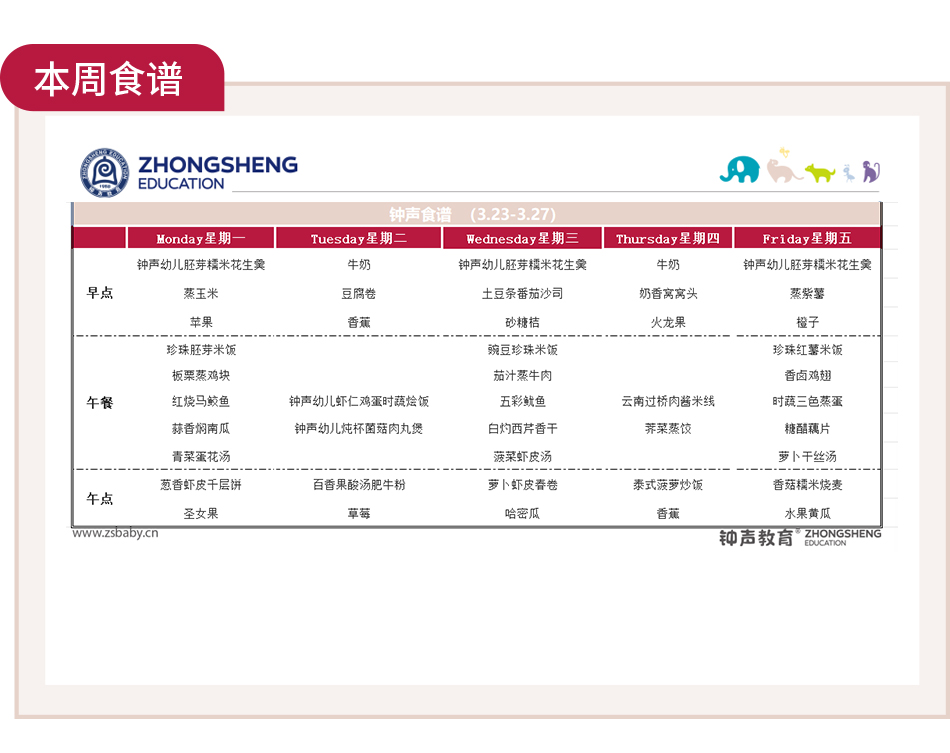Viewport: 950px width, 753px height.
Task: Click the 早点 row label
Action: (100, 293)
